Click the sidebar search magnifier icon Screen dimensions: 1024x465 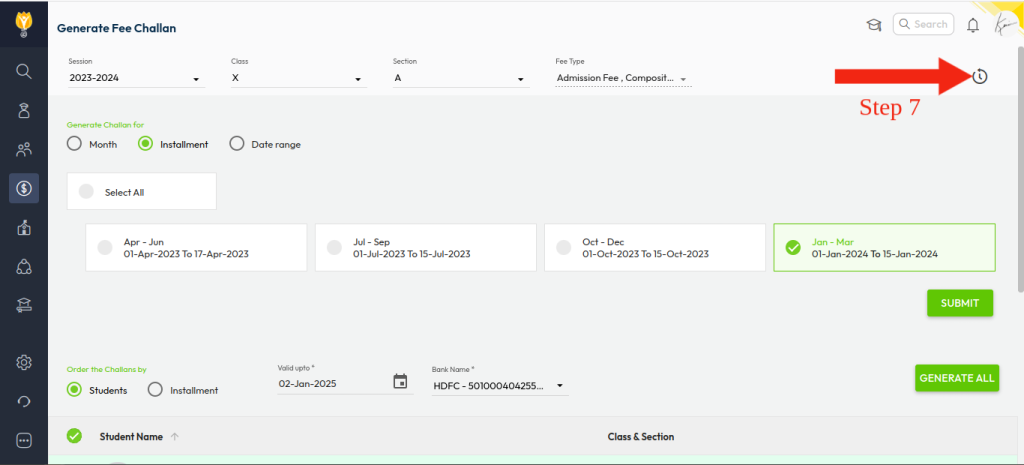coord(24,71)
